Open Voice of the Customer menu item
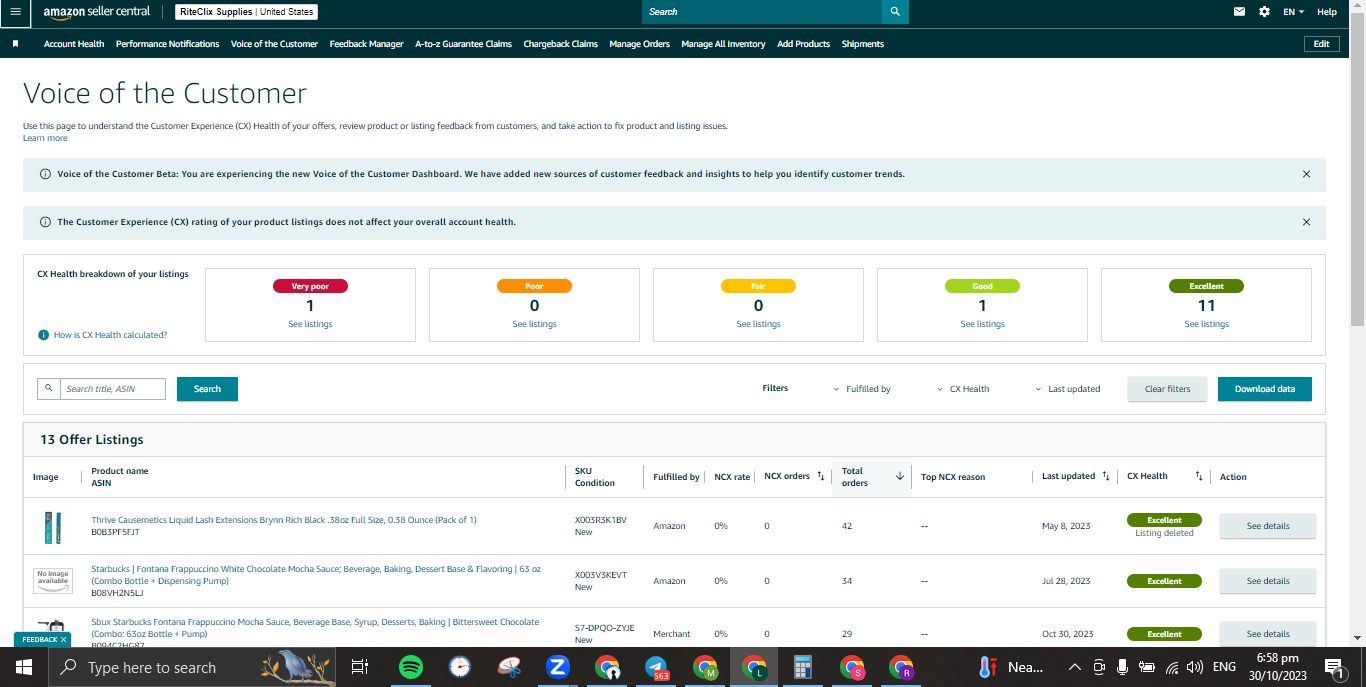This screenshot has width=1366, height=687. [274, 44]
